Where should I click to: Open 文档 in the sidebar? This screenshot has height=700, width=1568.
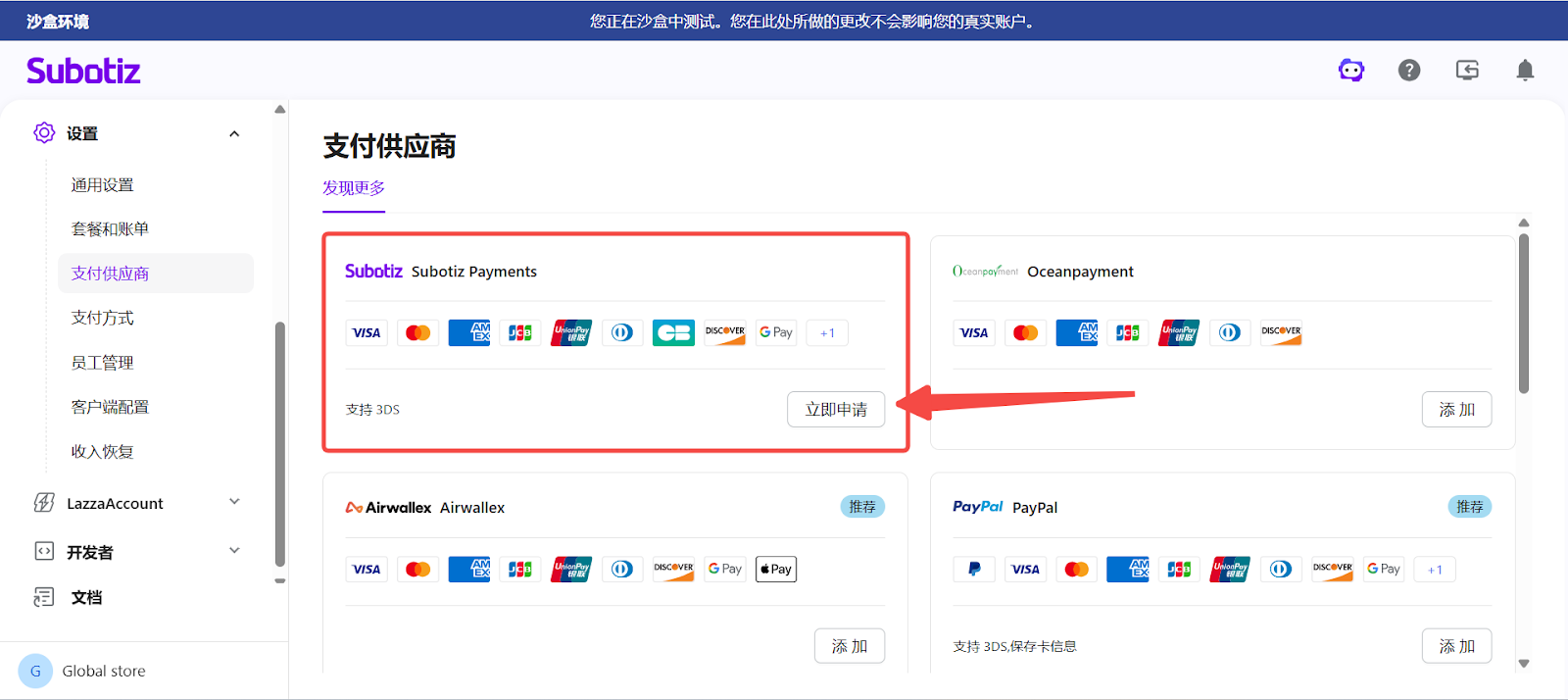click(x=86, y=597)
